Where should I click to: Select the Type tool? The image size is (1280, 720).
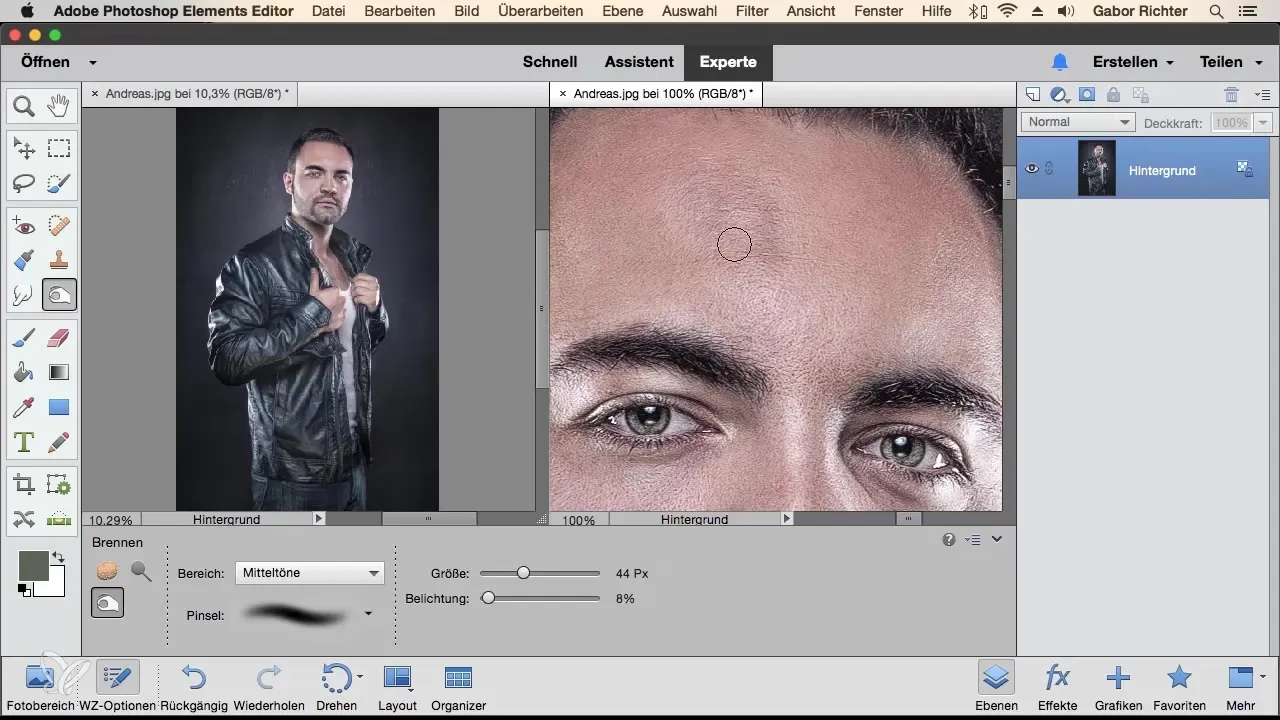(24, 441)
